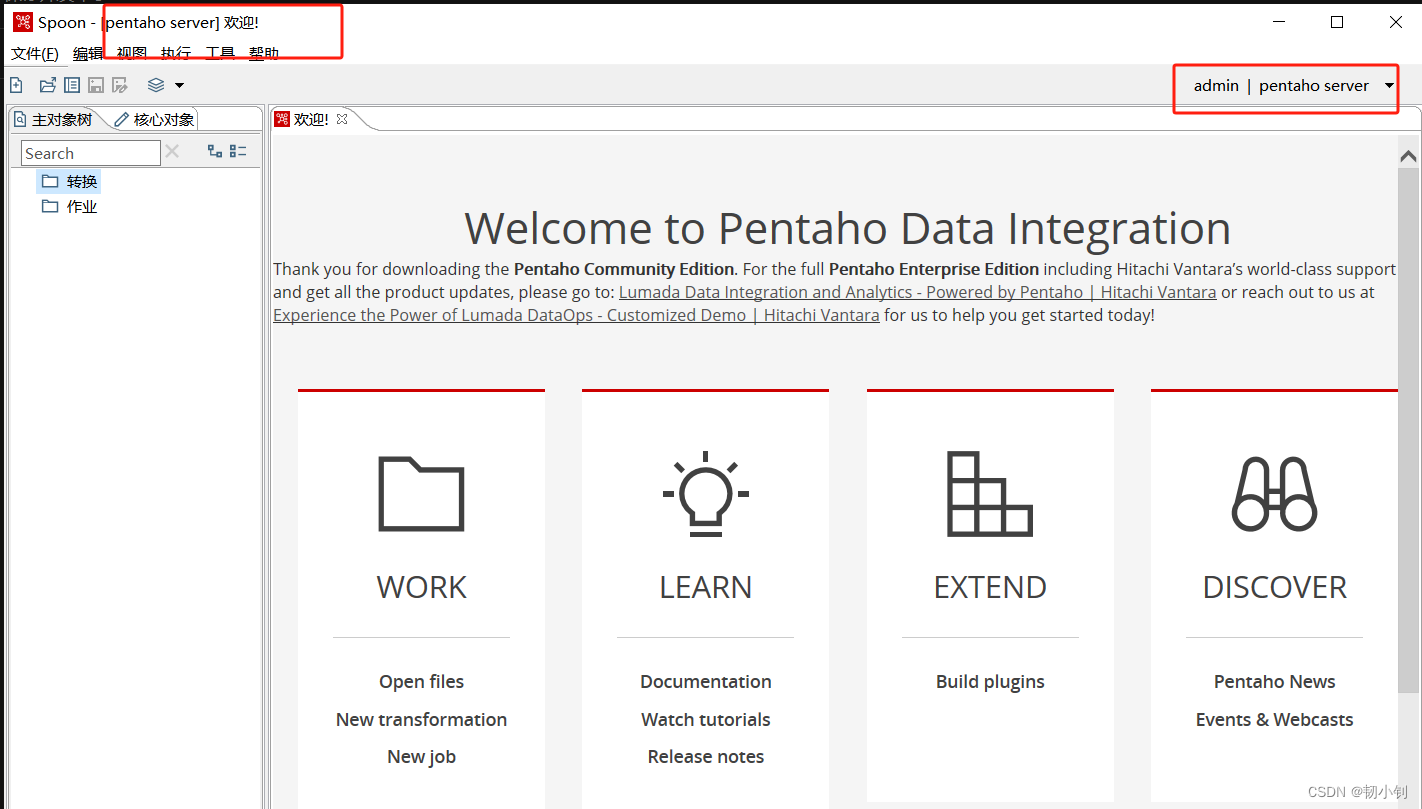Open the Explore repository toolbar icon
1422x809 pixels.
(72, 85)
